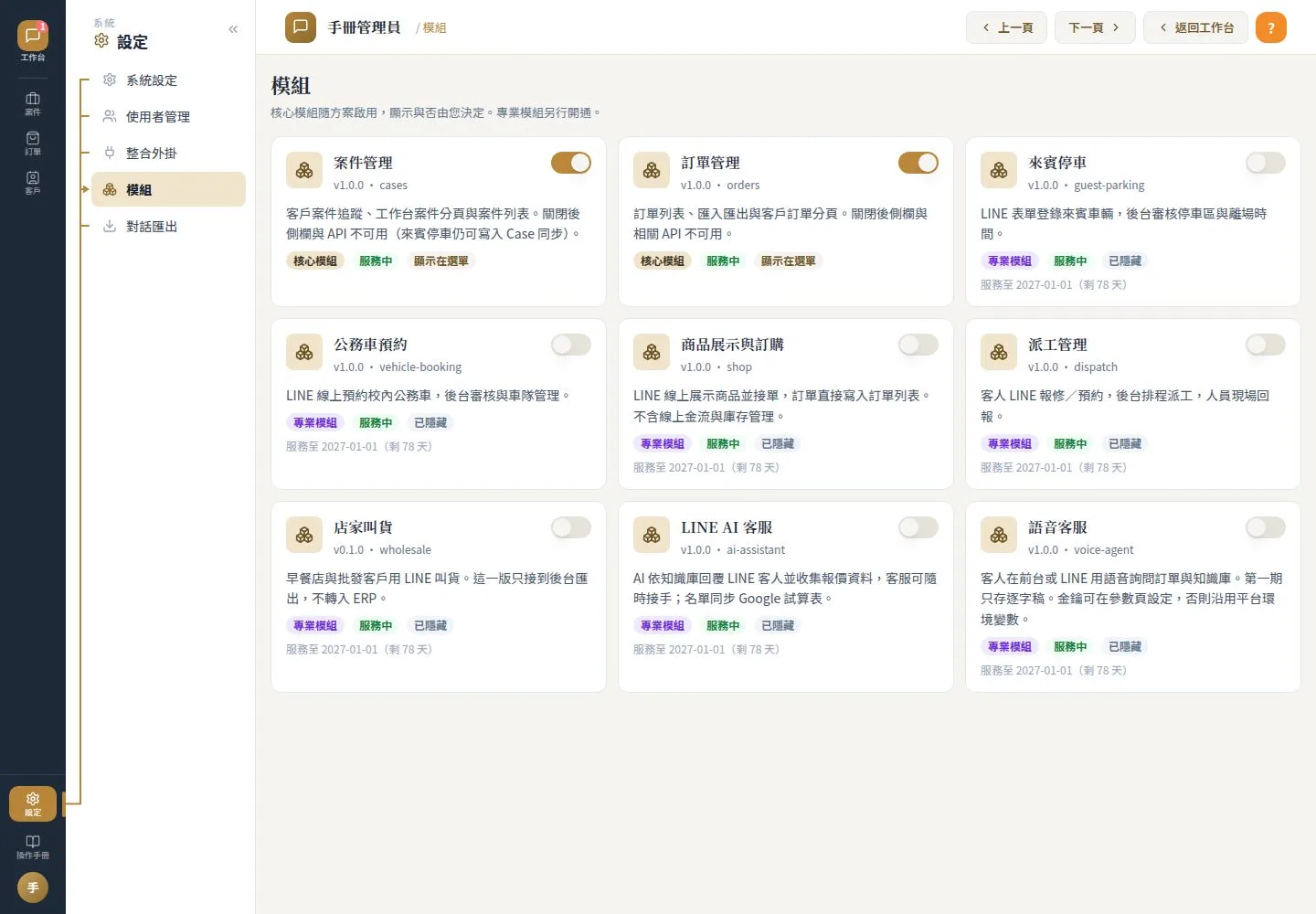Enable the 商品展示與訂購 module toggle
Screen dimensions: 1316x914
(918, 345)
